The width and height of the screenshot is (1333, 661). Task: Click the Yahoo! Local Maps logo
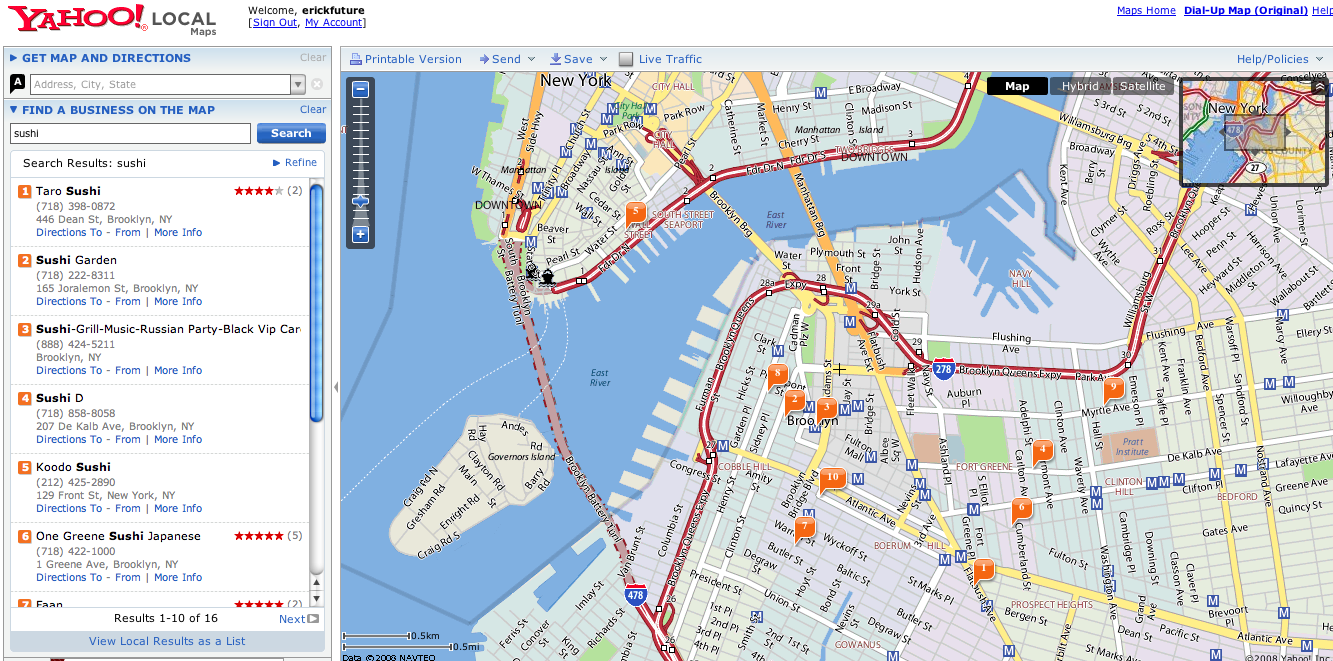tap(112, 20)
